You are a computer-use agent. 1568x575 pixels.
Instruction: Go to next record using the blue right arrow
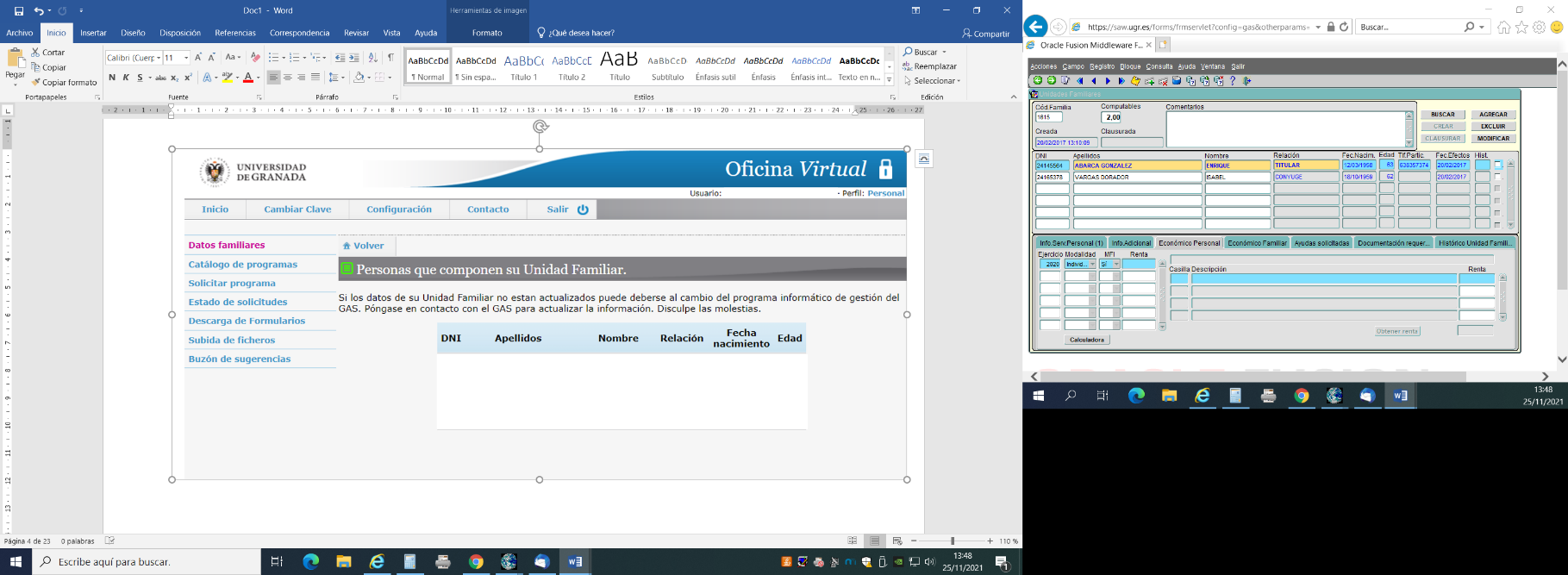1108,81
